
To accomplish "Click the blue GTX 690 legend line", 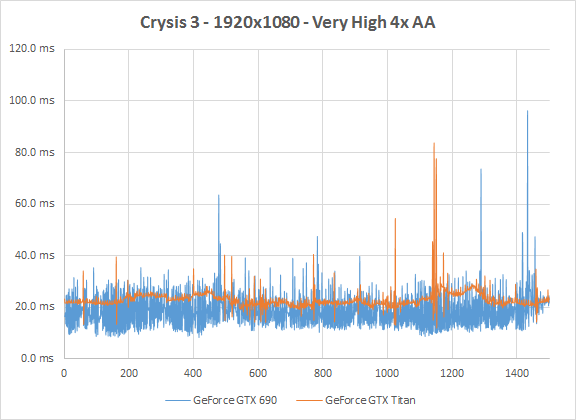I will (x=177, y=400).
